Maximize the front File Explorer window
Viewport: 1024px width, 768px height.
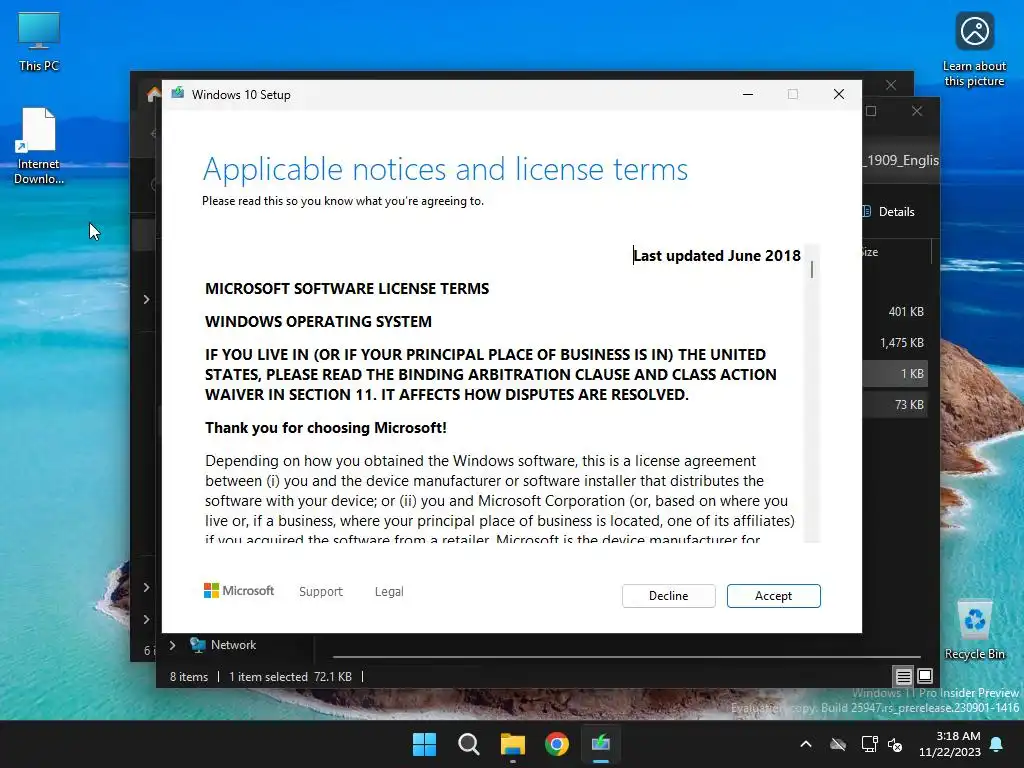871,111
